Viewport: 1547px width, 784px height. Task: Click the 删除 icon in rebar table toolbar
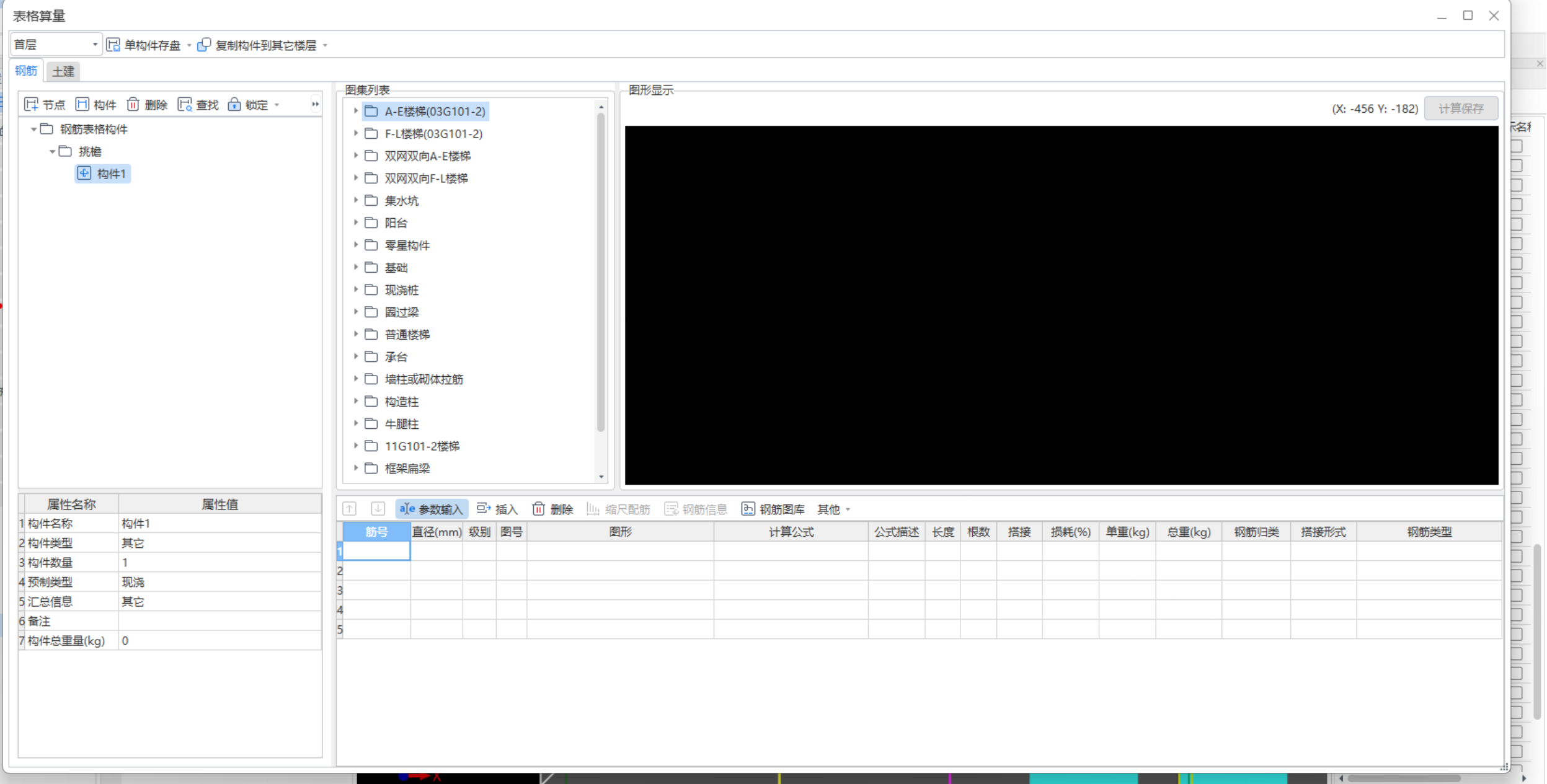(x=538, y=509)
